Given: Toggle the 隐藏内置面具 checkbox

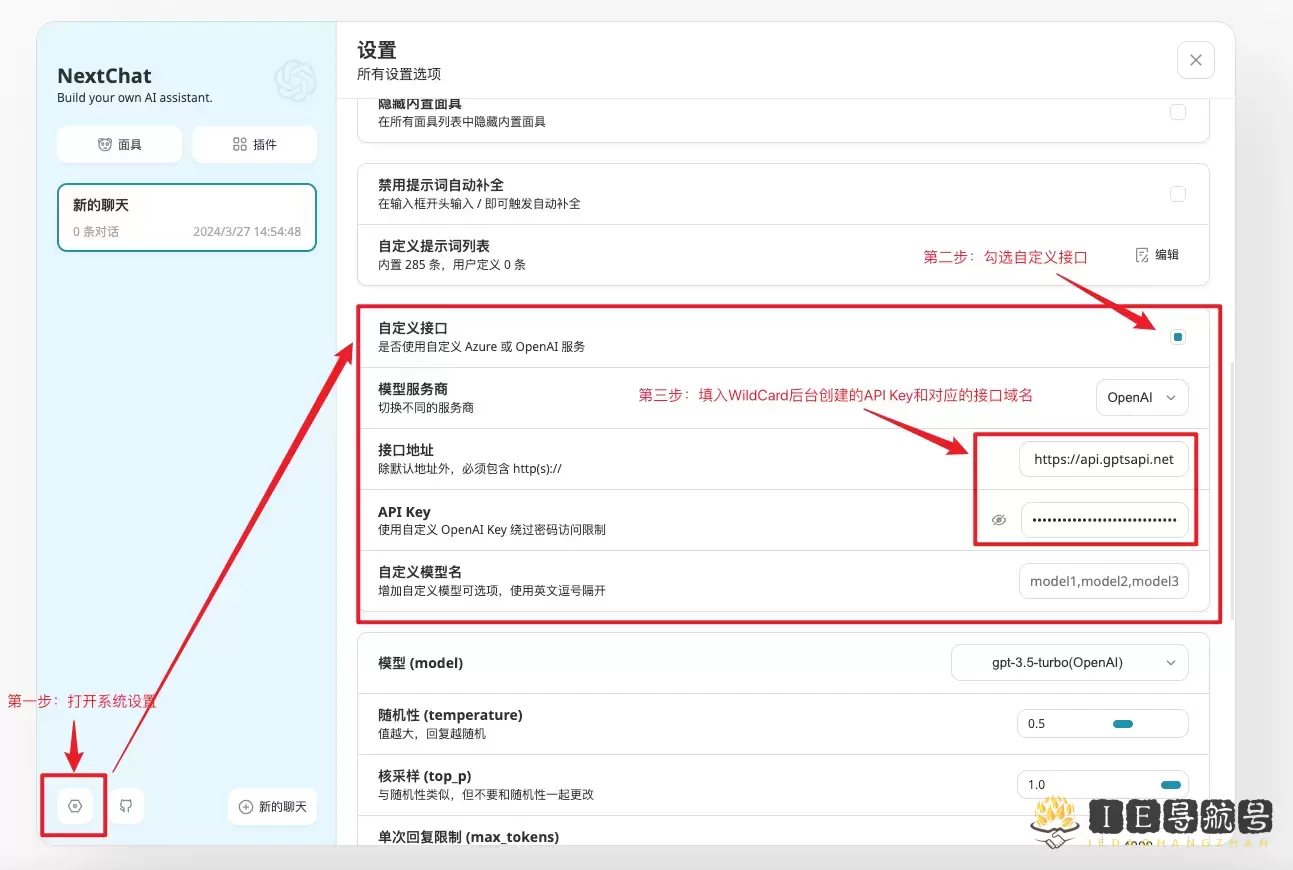Looking at the screenshot, I should (1178, 112).
